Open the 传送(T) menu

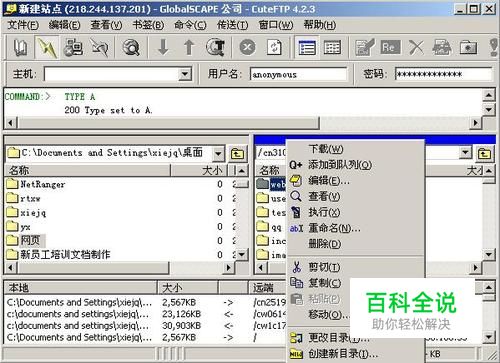click(232, 25)
